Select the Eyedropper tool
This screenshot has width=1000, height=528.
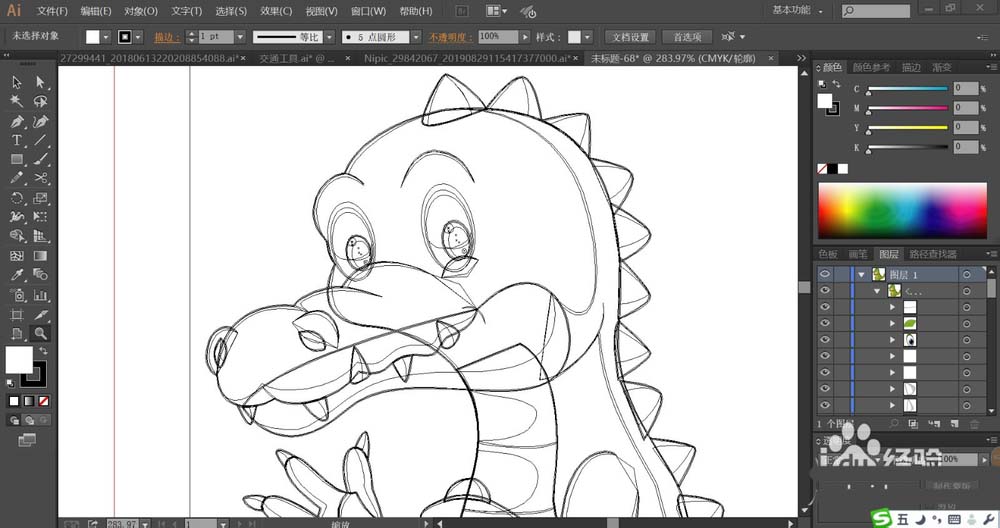point(17,275)
